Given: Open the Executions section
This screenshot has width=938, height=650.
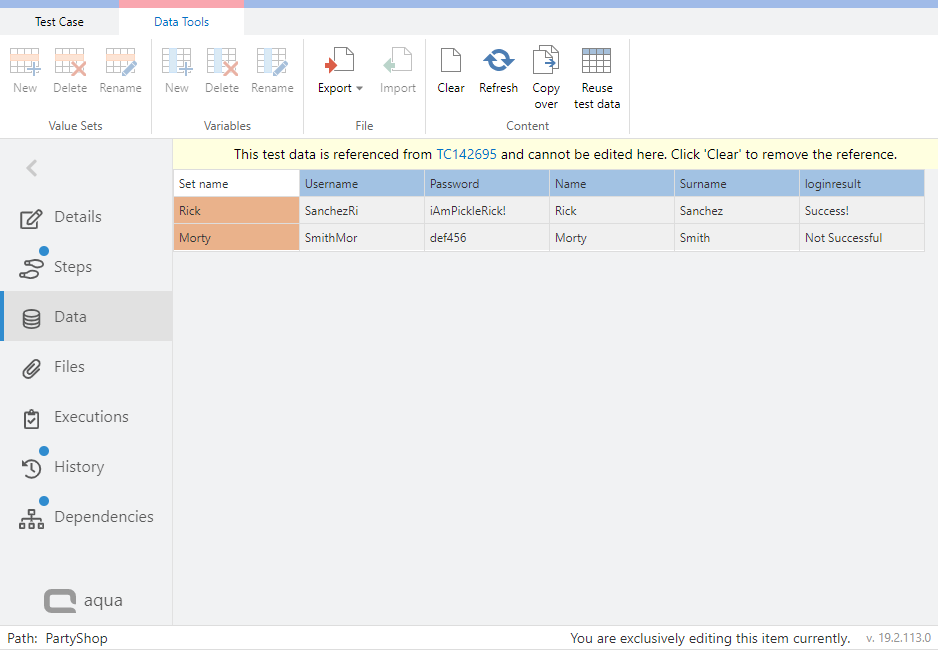Looking at the screenshot, I should (x=90, y=417).
